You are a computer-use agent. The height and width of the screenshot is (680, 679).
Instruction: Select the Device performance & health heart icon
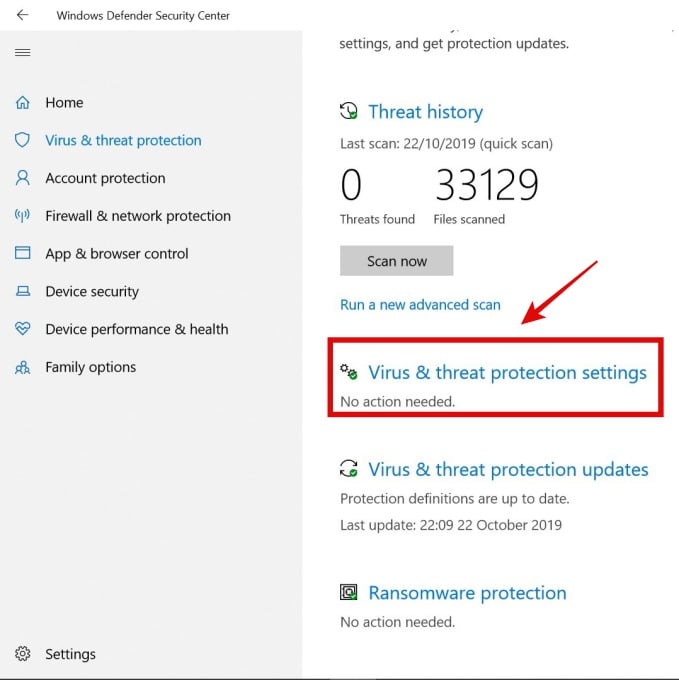point(22,329)
